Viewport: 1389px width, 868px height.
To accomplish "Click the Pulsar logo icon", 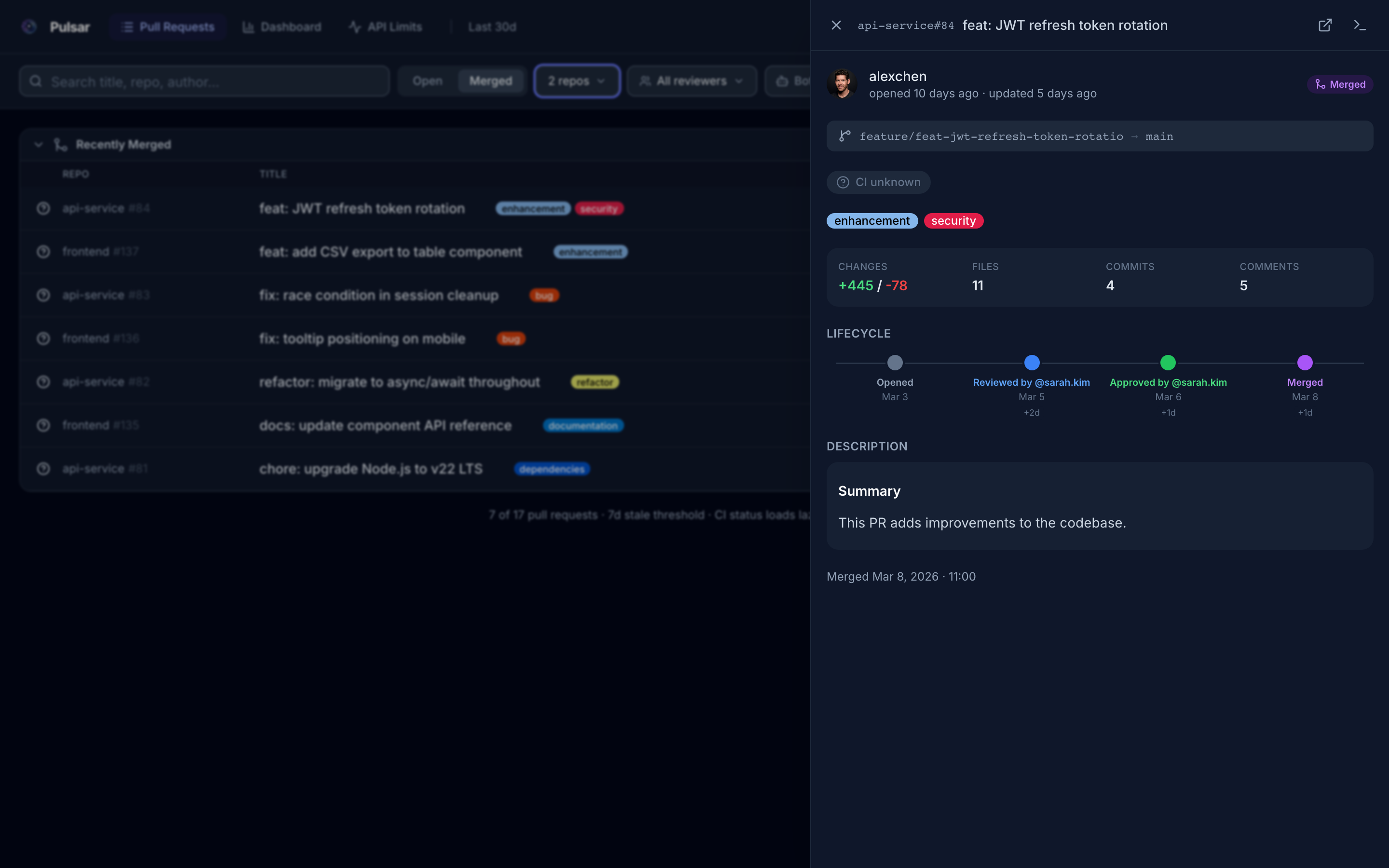I will pos(29,27).
